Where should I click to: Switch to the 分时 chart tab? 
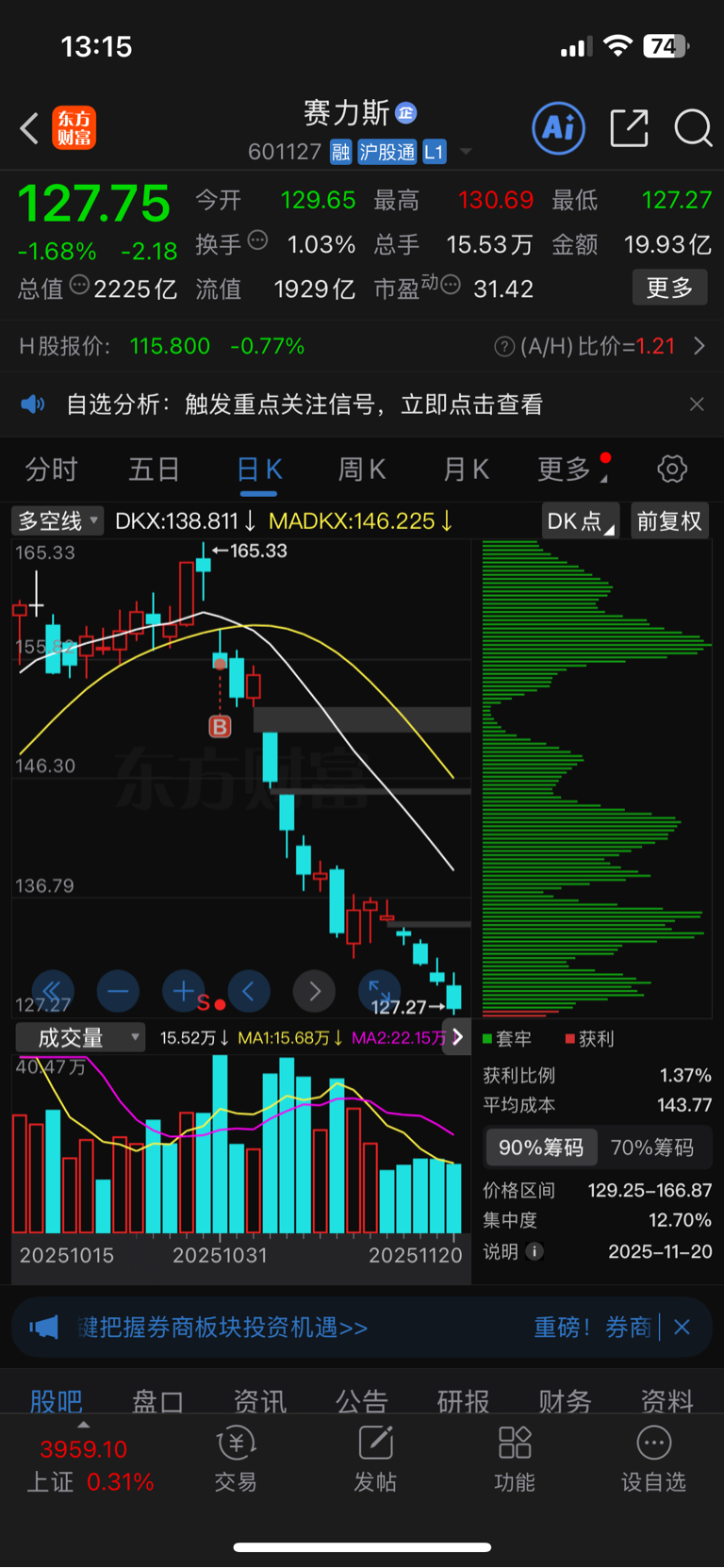[x=51, y=469]
